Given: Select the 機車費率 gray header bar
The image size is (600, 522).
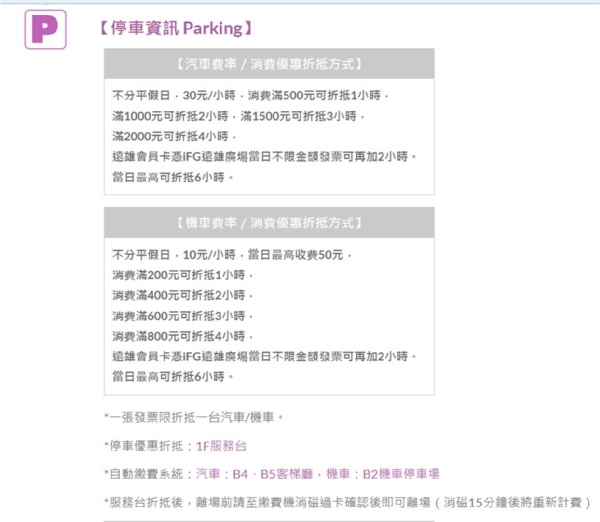Looking at the screenshot, I should 269,222.
